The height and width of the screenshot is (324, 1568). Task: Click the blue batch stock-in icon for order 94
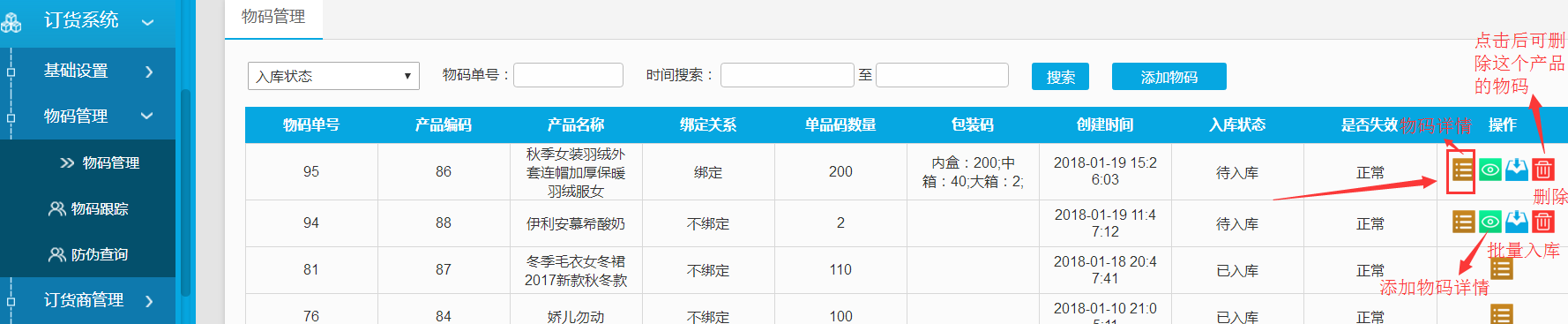(1516, 222)
